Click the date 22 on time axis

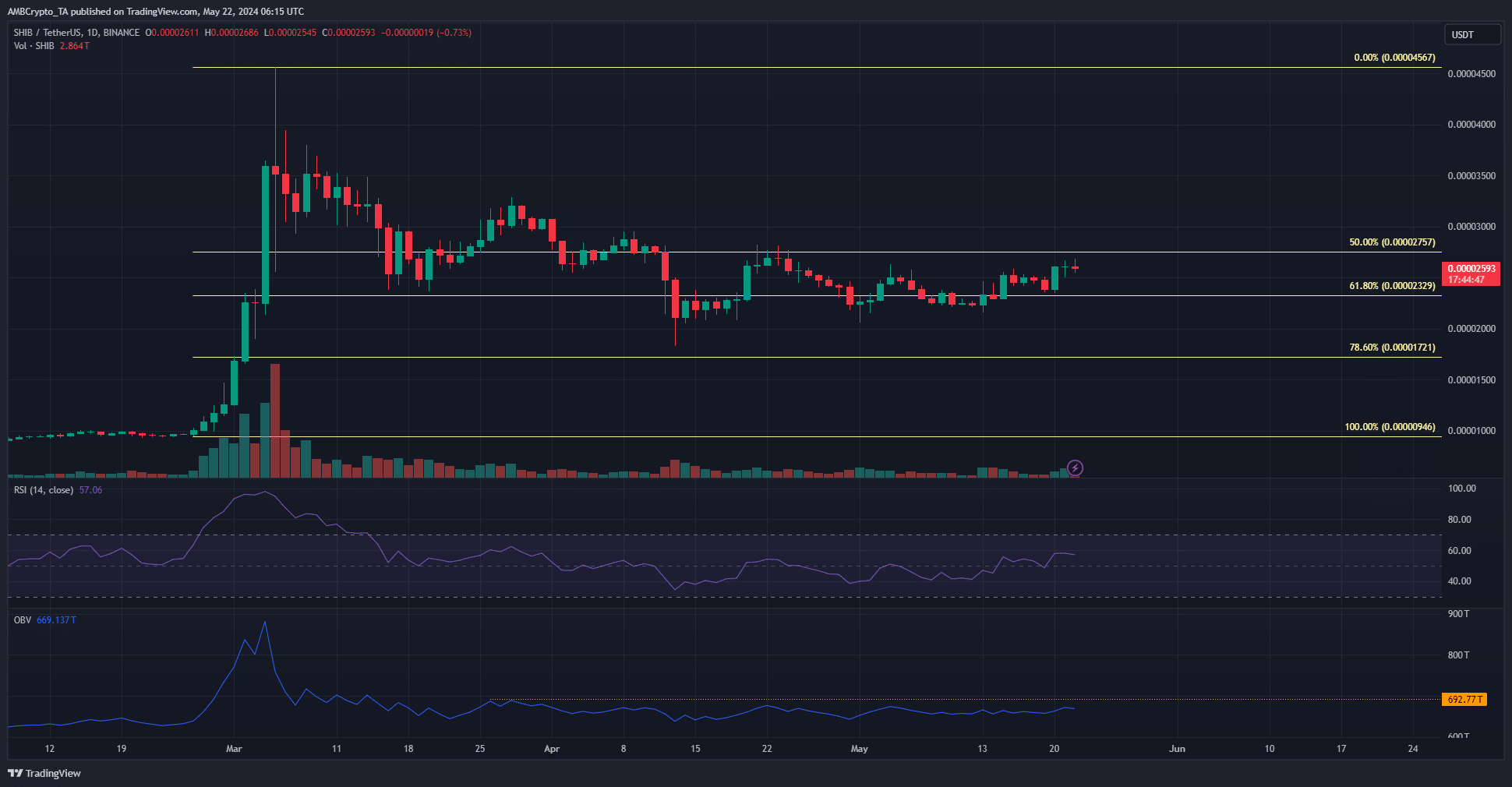767,749
